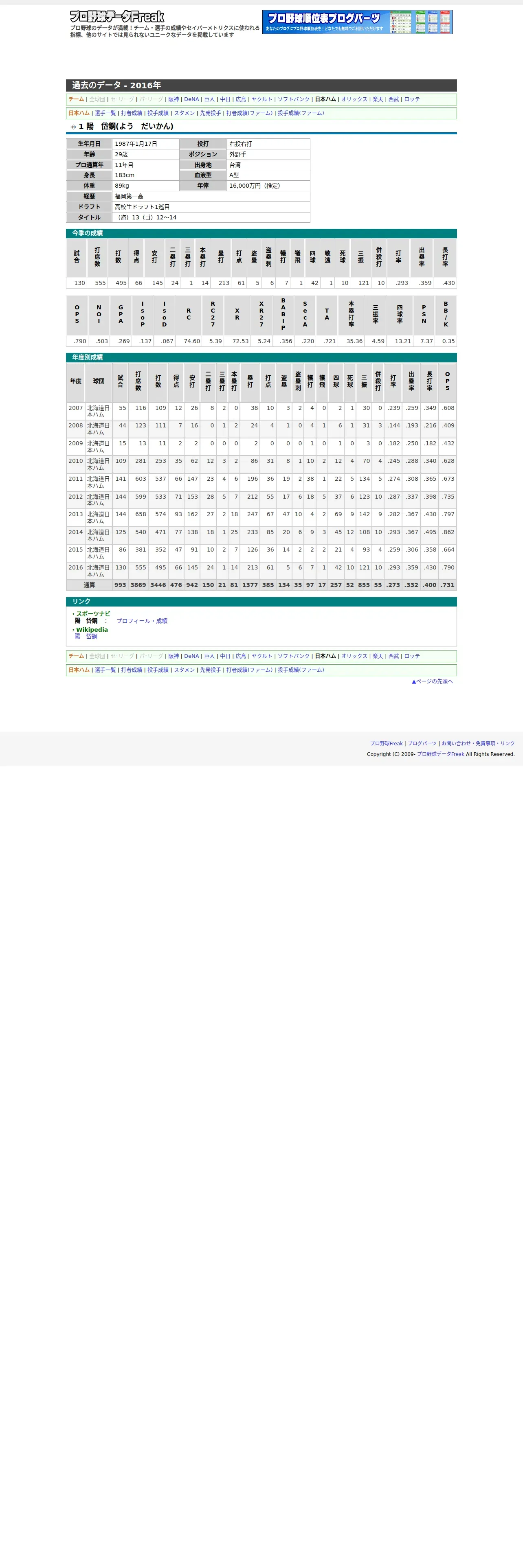
Task: Click セ・リーグ in the top team navigation
Action: (x=122, y=99)
